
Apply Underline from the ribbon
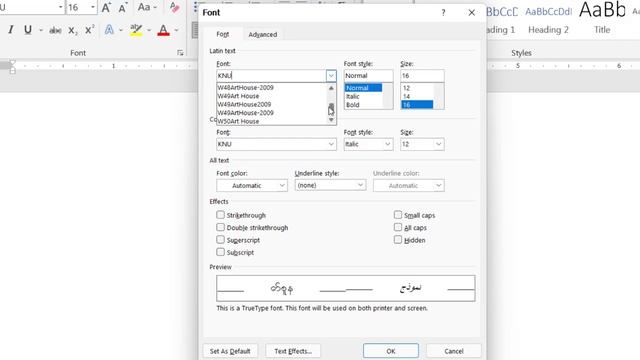[28, 30]
